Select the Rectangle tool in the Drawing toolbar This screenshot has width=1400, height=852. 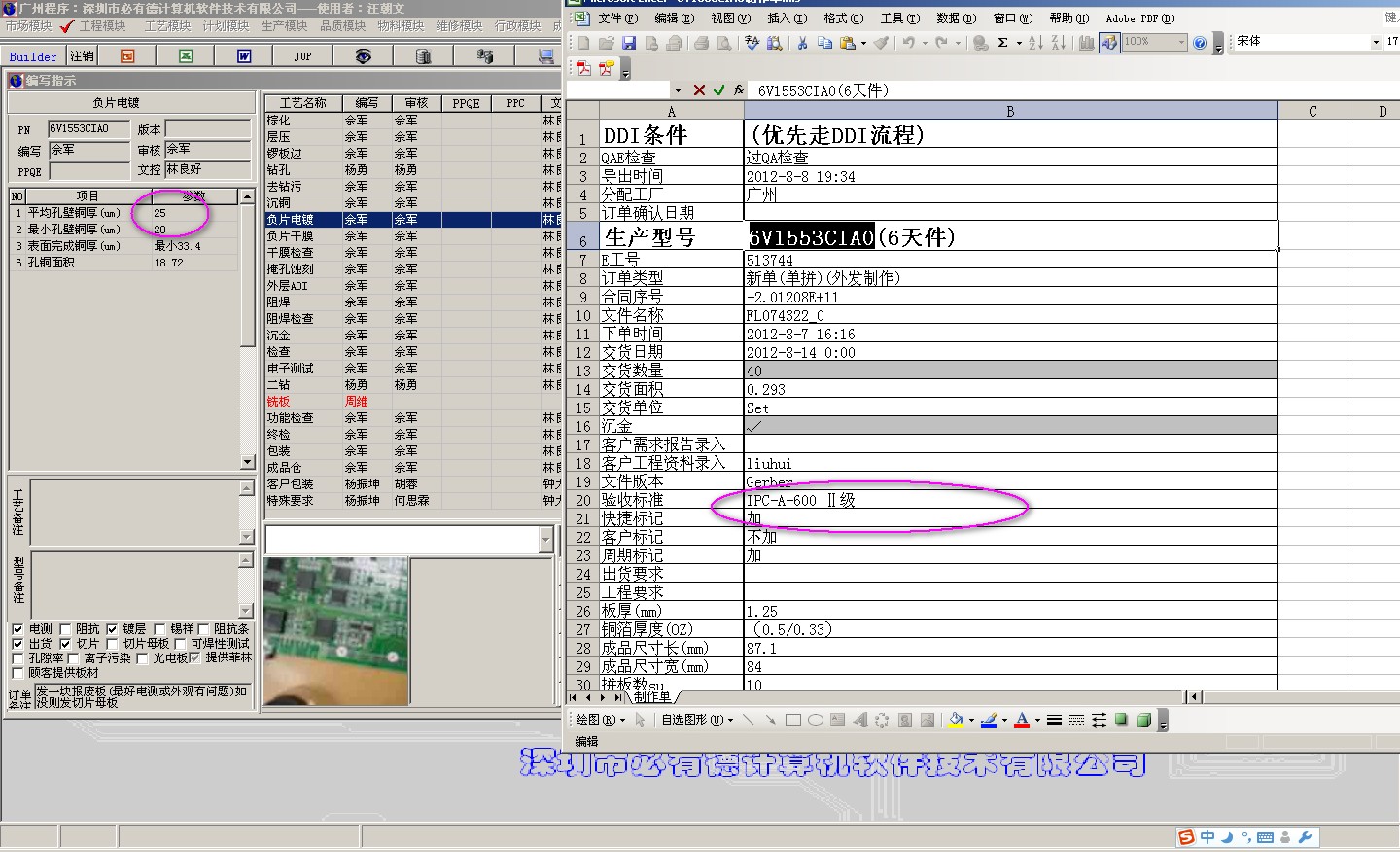point(793,720)
